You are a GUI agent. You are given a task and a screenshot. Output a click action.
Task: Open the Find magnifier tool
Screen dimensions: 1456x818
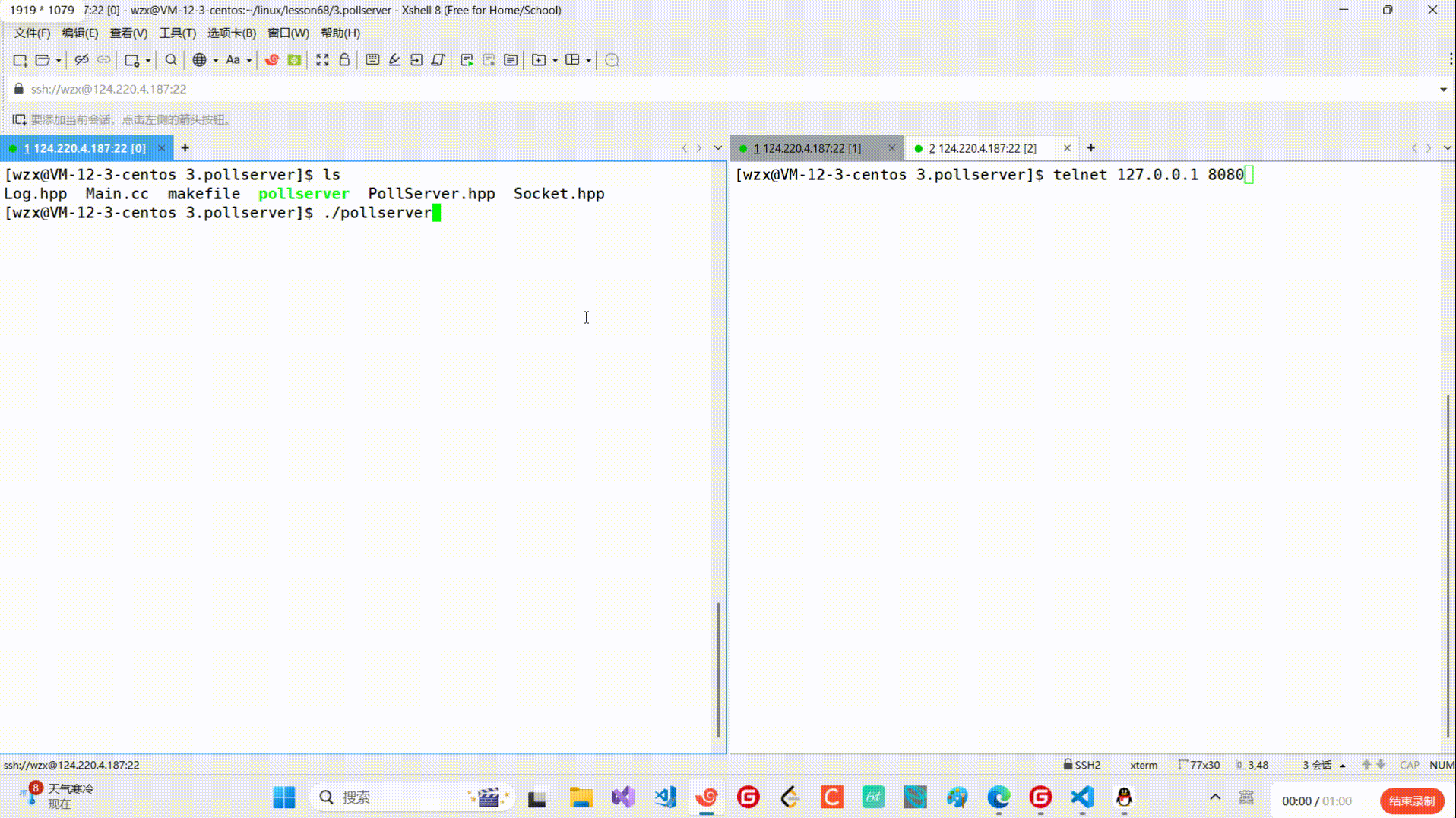point(171,60)
